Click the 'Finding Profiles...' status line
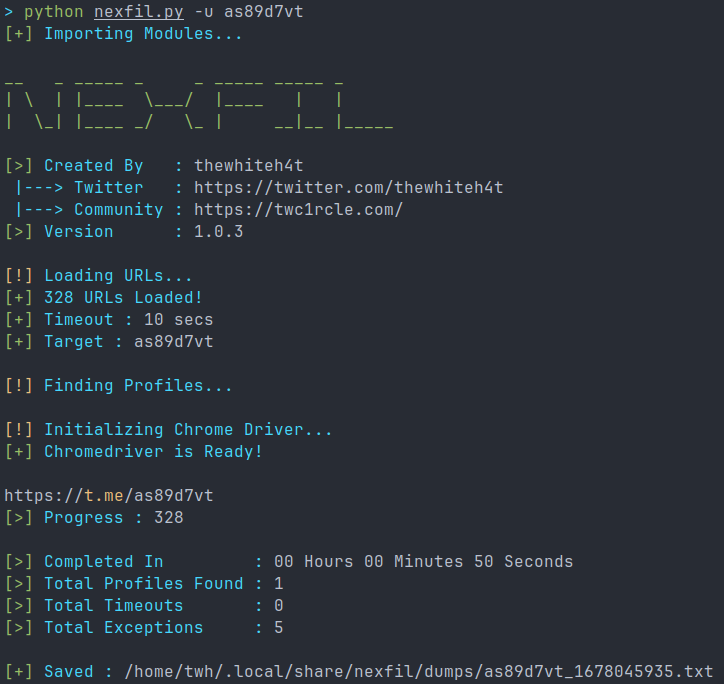 pos(118,386)
